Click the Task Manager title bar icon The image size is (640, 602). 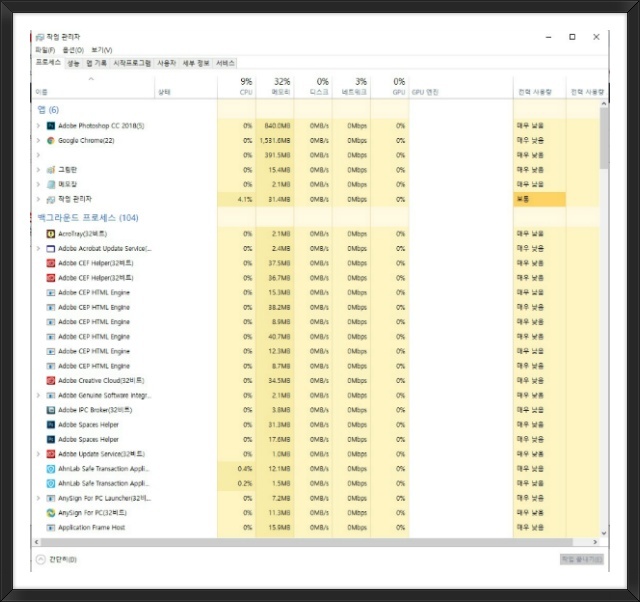point(40,37)
